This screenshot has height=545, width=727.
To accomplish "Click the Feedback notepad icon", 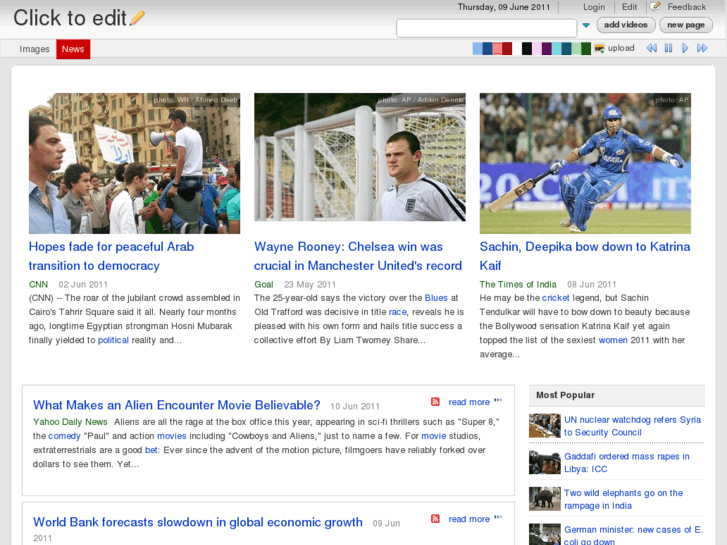I will (655, 6).
